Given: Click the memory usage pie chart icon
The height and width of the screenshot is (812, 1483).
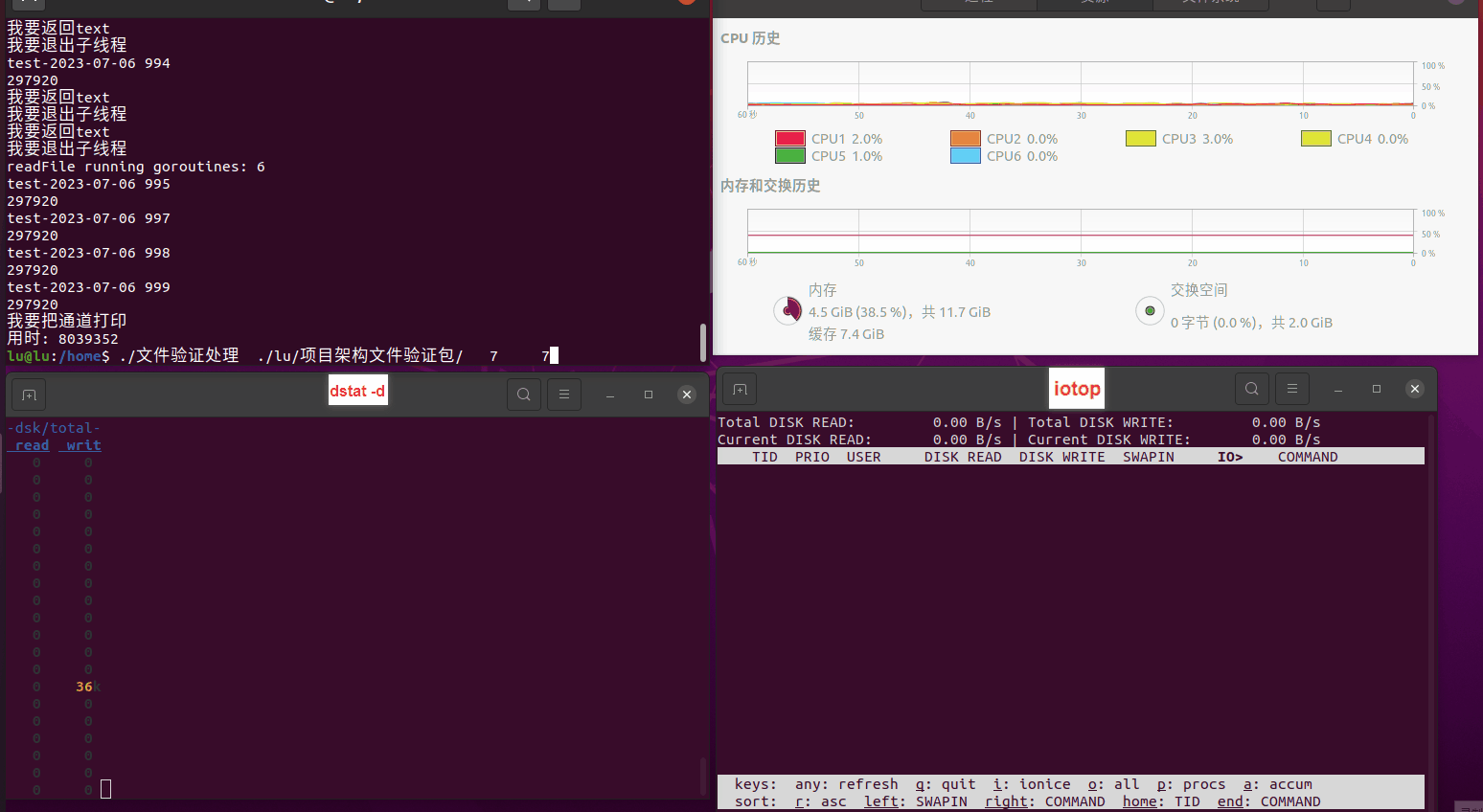Looking at the screenshot, I should click(787, 310).
